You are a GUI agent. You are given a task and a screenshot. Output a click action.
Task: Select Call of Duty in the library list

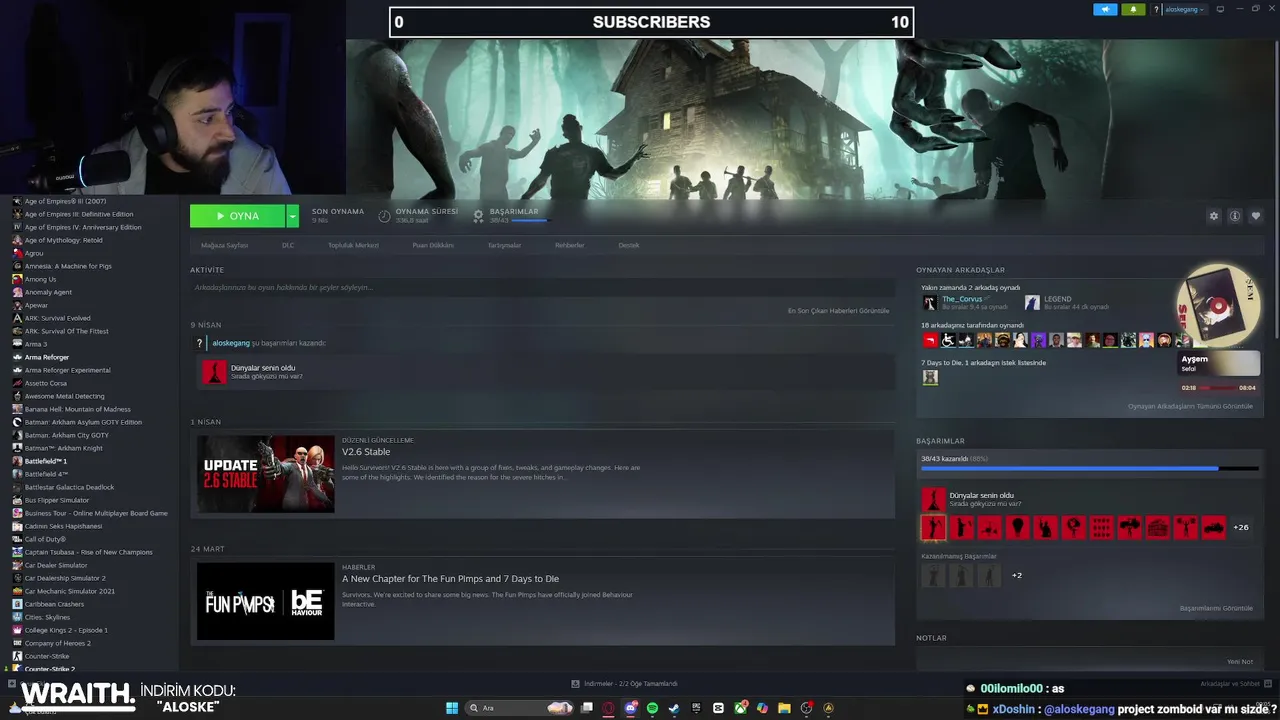click(45, 539)
